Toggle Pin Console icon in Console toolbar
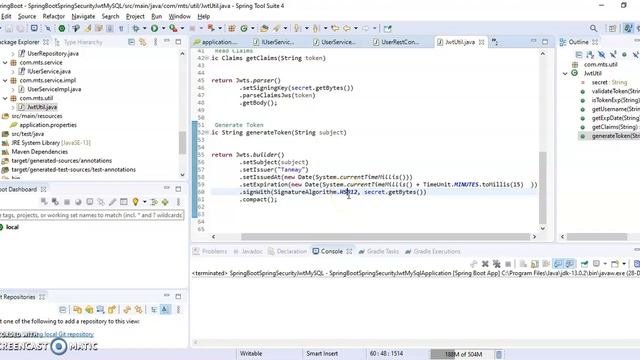This screenshot has height=360, width=640. [584, 264]
